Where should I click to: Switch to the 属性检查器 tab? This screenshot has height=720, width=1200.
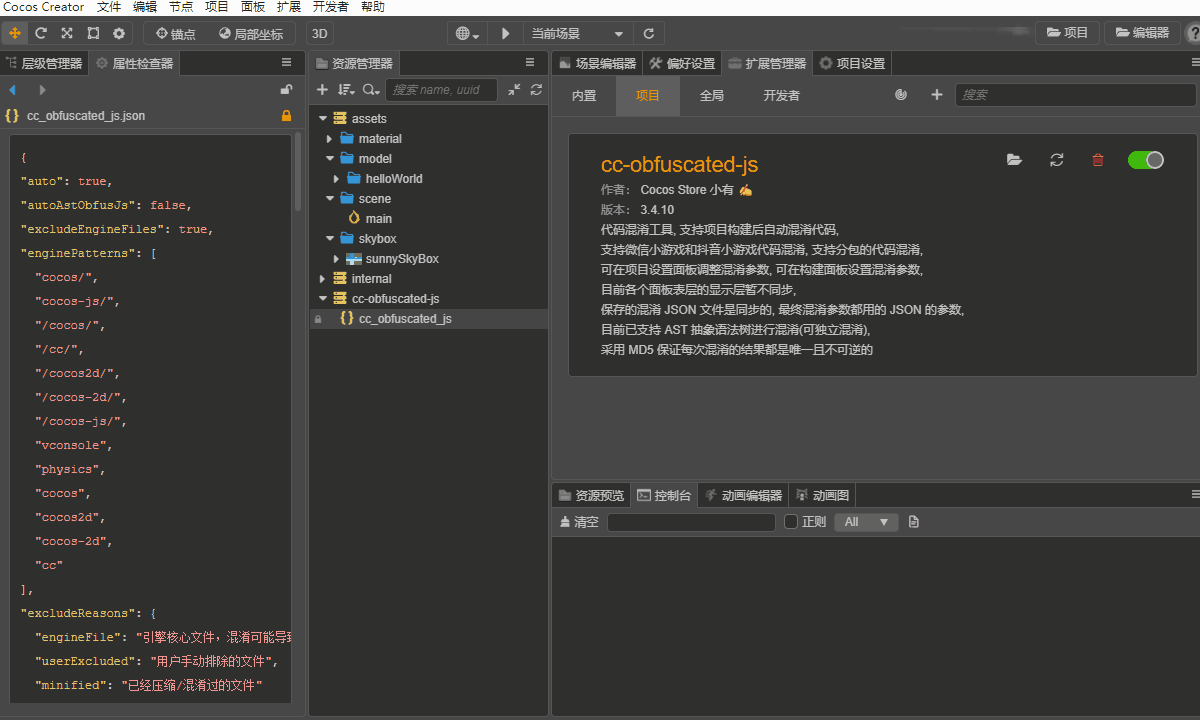click(x=135, y=63)
